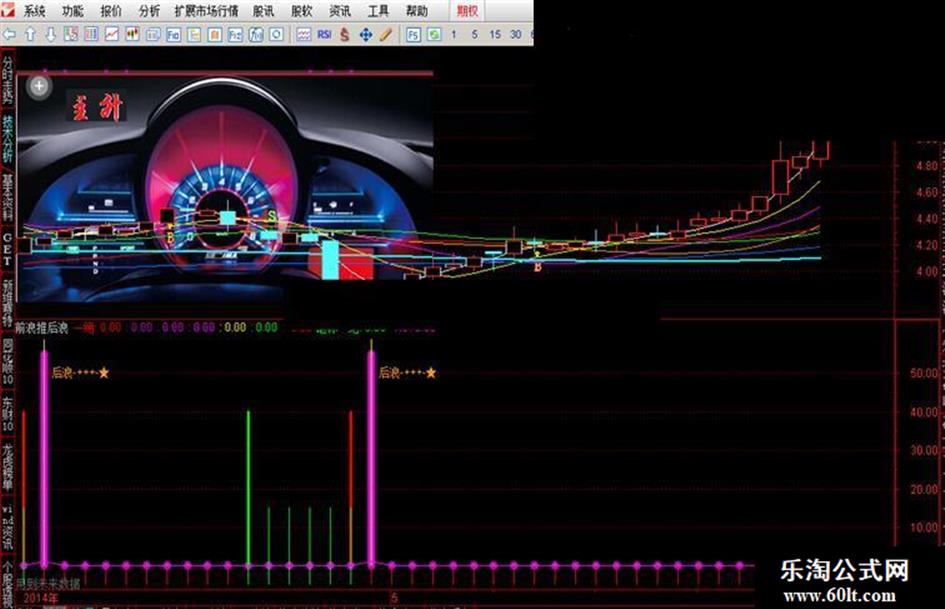This screenshot has width=945, height=609.
Task: Switch to the GET side tab
Action: [x=7, y=249]
